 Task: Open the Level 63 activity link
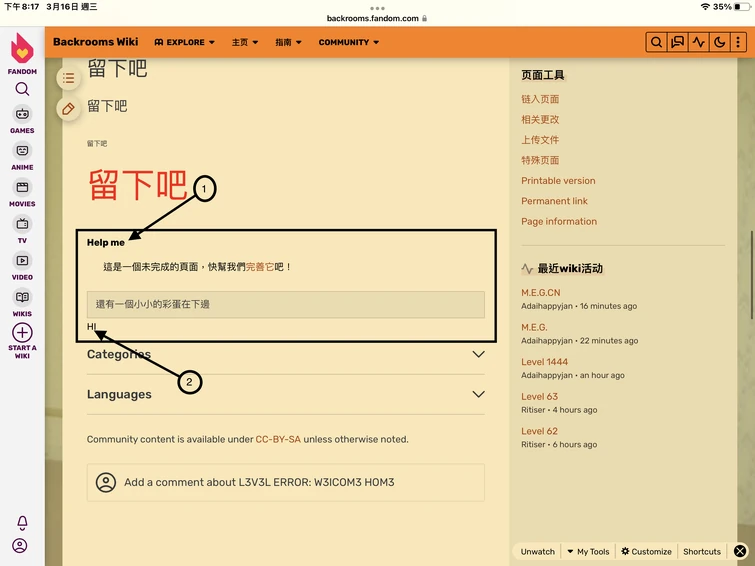click(539, 396)
